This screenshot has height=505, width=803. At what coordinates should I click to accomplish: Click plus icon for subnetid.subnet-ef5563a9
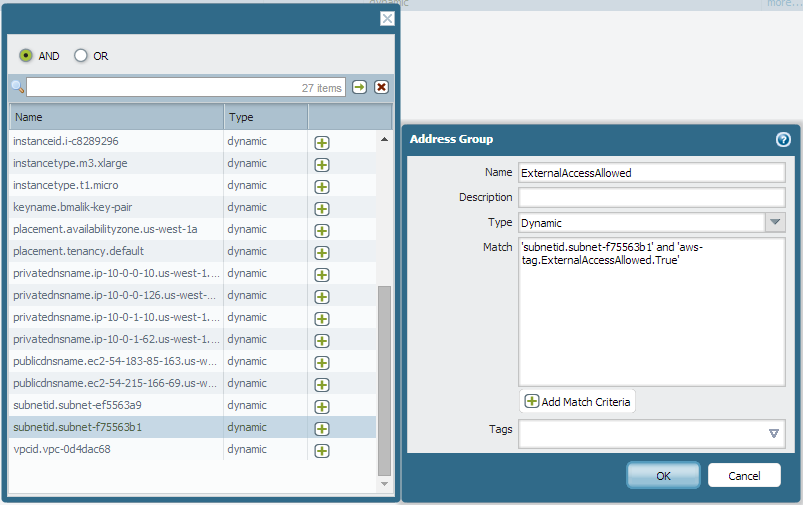322,406
